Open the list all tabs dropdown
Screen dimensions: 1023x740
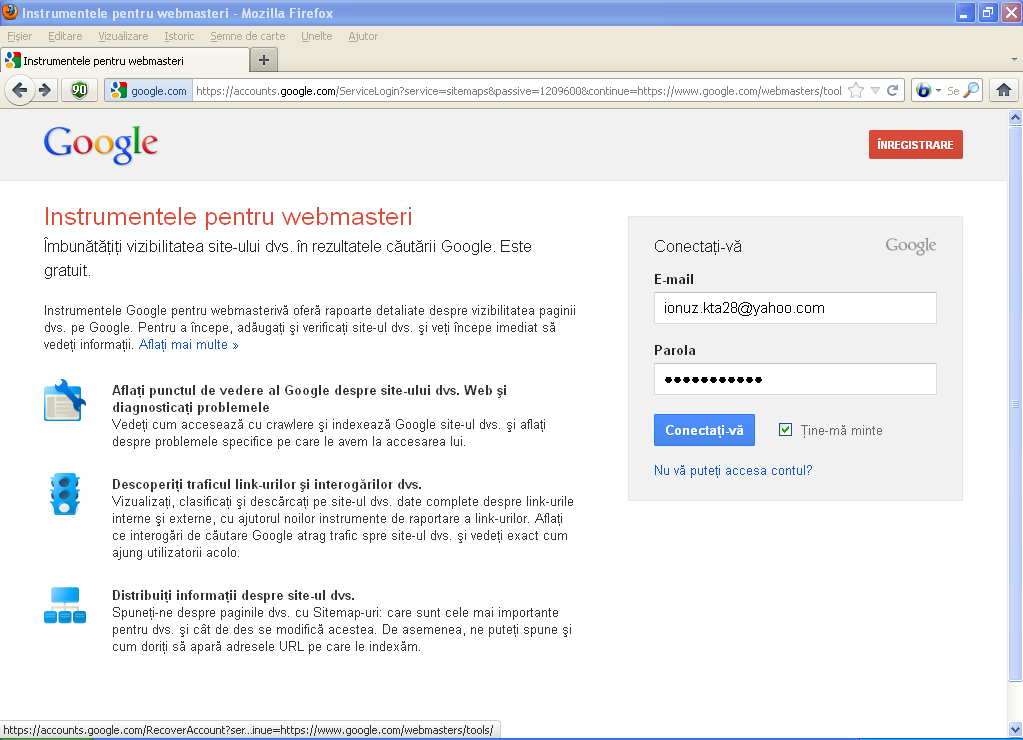[1014, 59]
